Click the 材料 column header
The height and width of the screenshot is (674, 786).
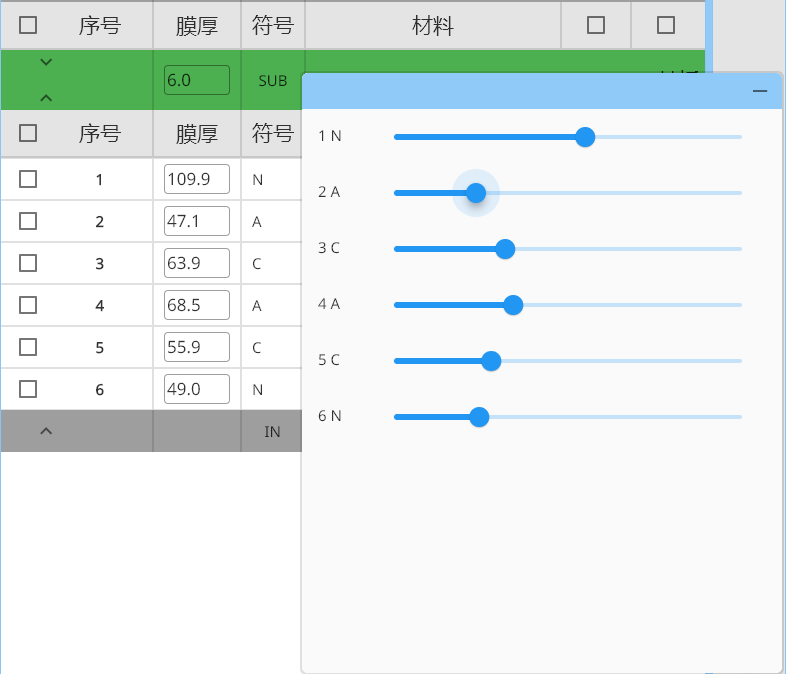432,26
